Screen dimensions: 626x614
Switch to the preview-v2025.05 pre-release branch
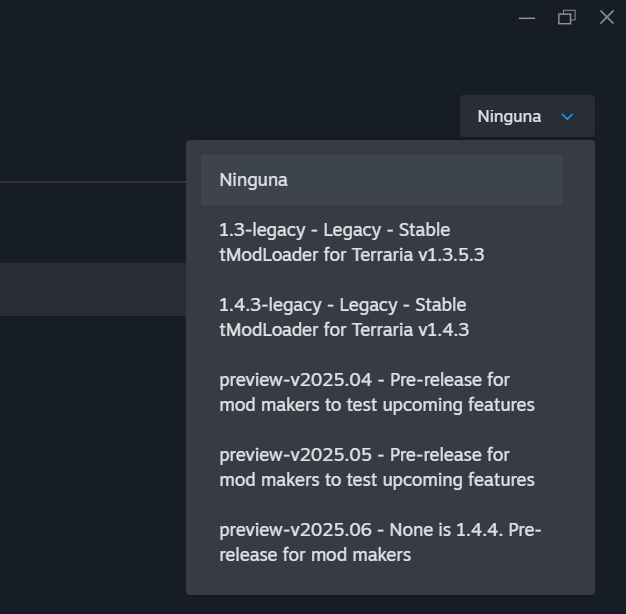click(364, 455)
